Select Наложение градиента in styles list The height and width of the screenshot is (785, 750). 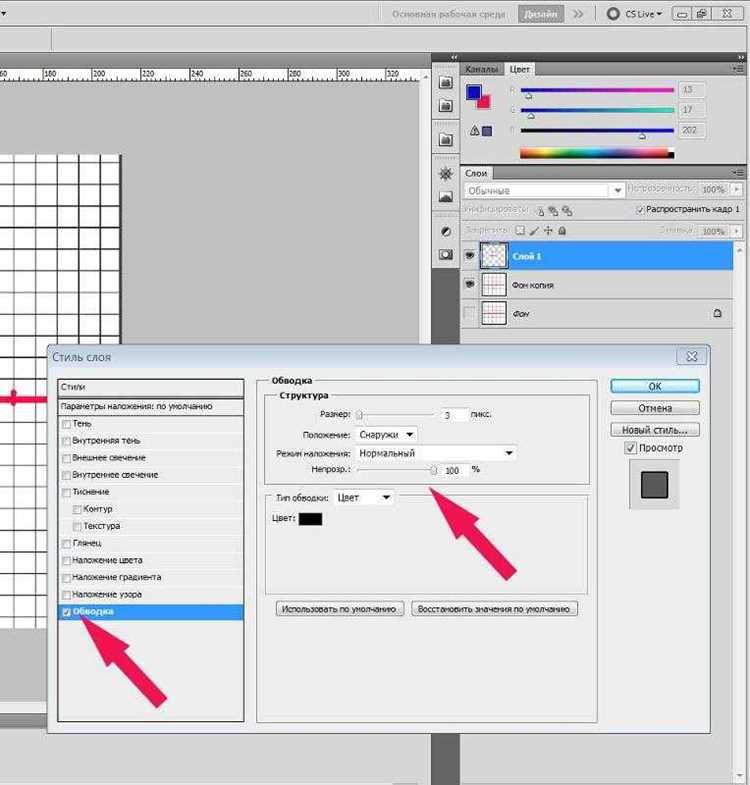pos(116,577)
